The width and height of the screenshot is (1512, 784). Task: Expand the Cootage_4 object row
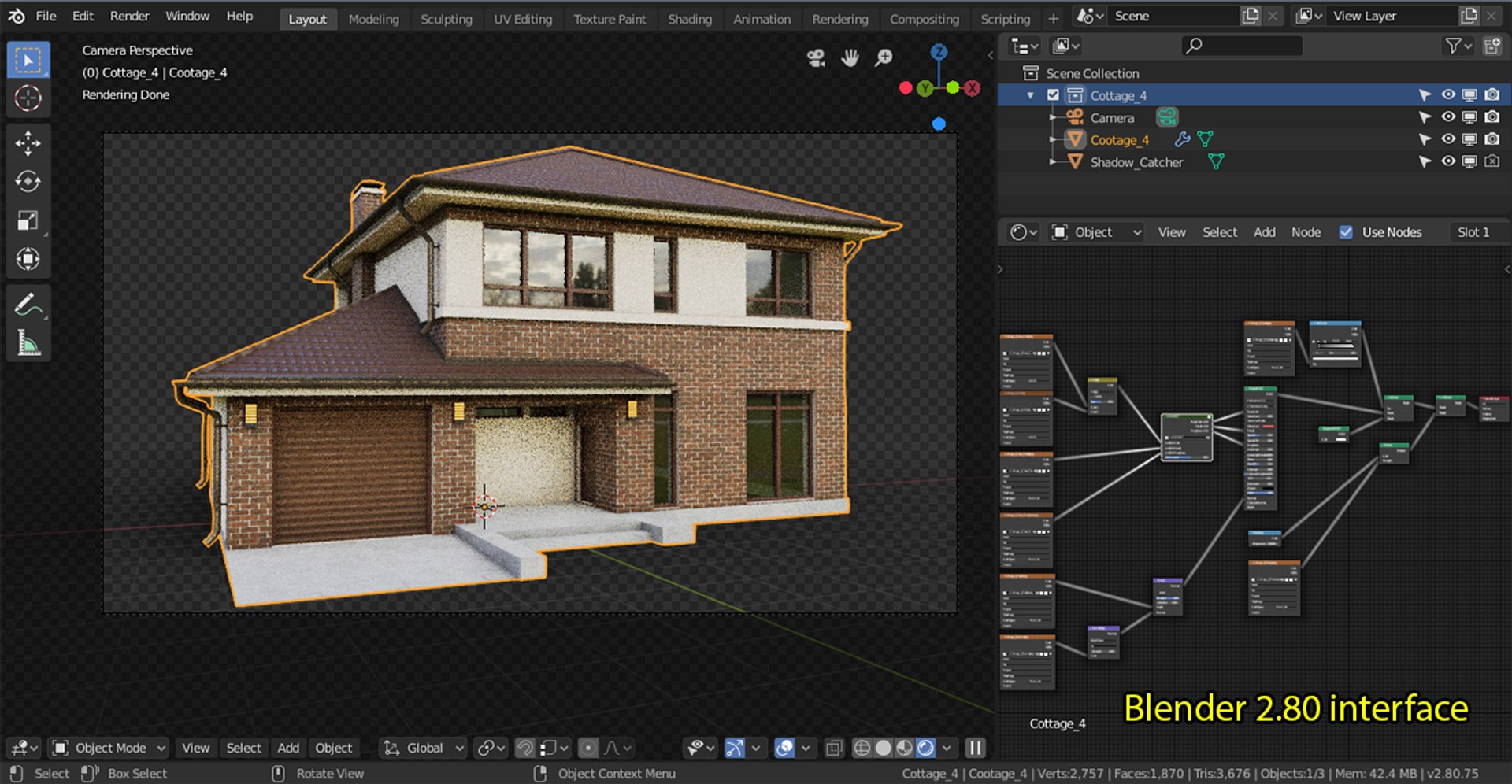coord(1052,139)
